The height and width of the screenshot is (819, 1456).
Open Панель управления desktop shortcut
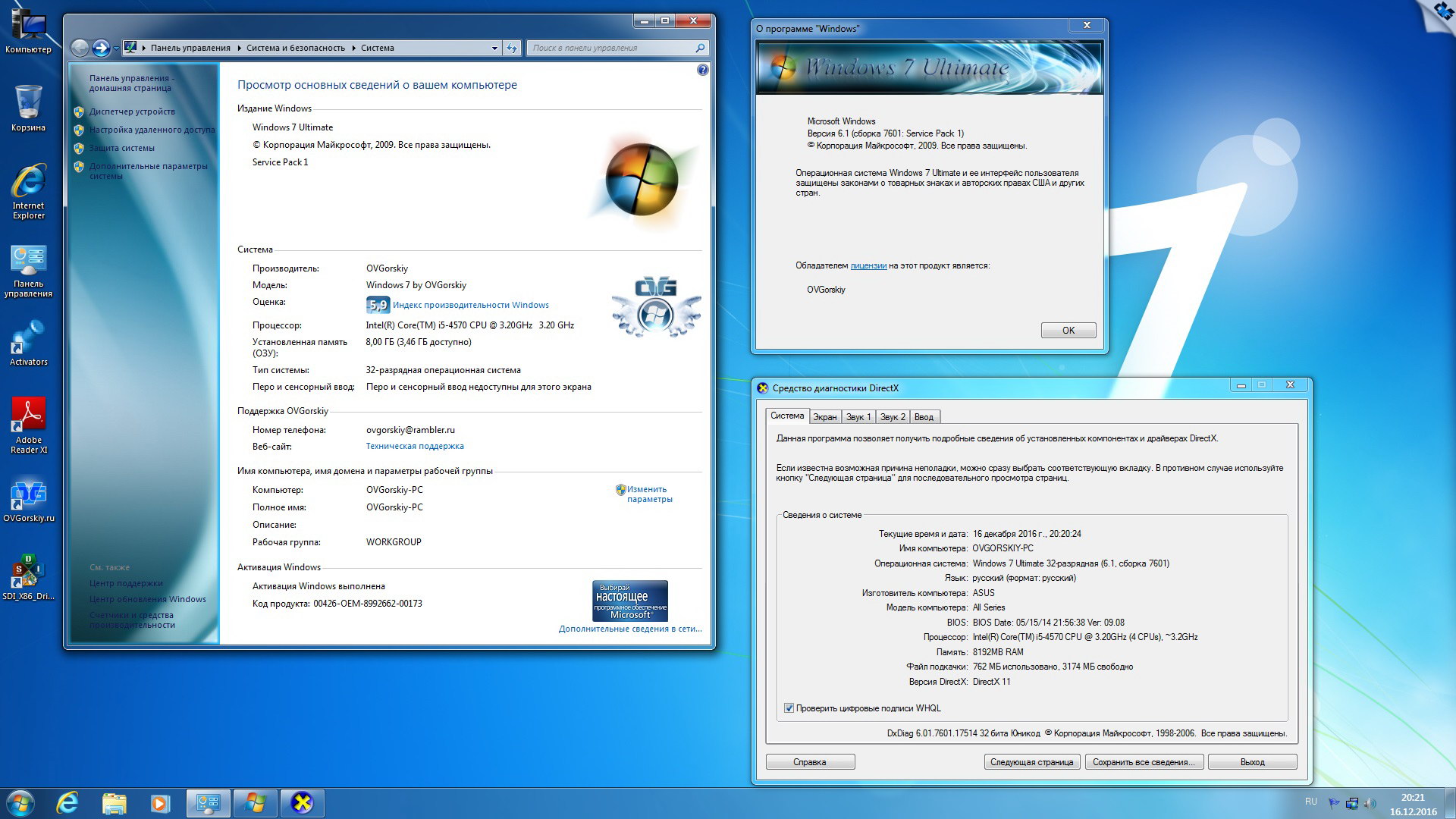[x=28, y=271]
